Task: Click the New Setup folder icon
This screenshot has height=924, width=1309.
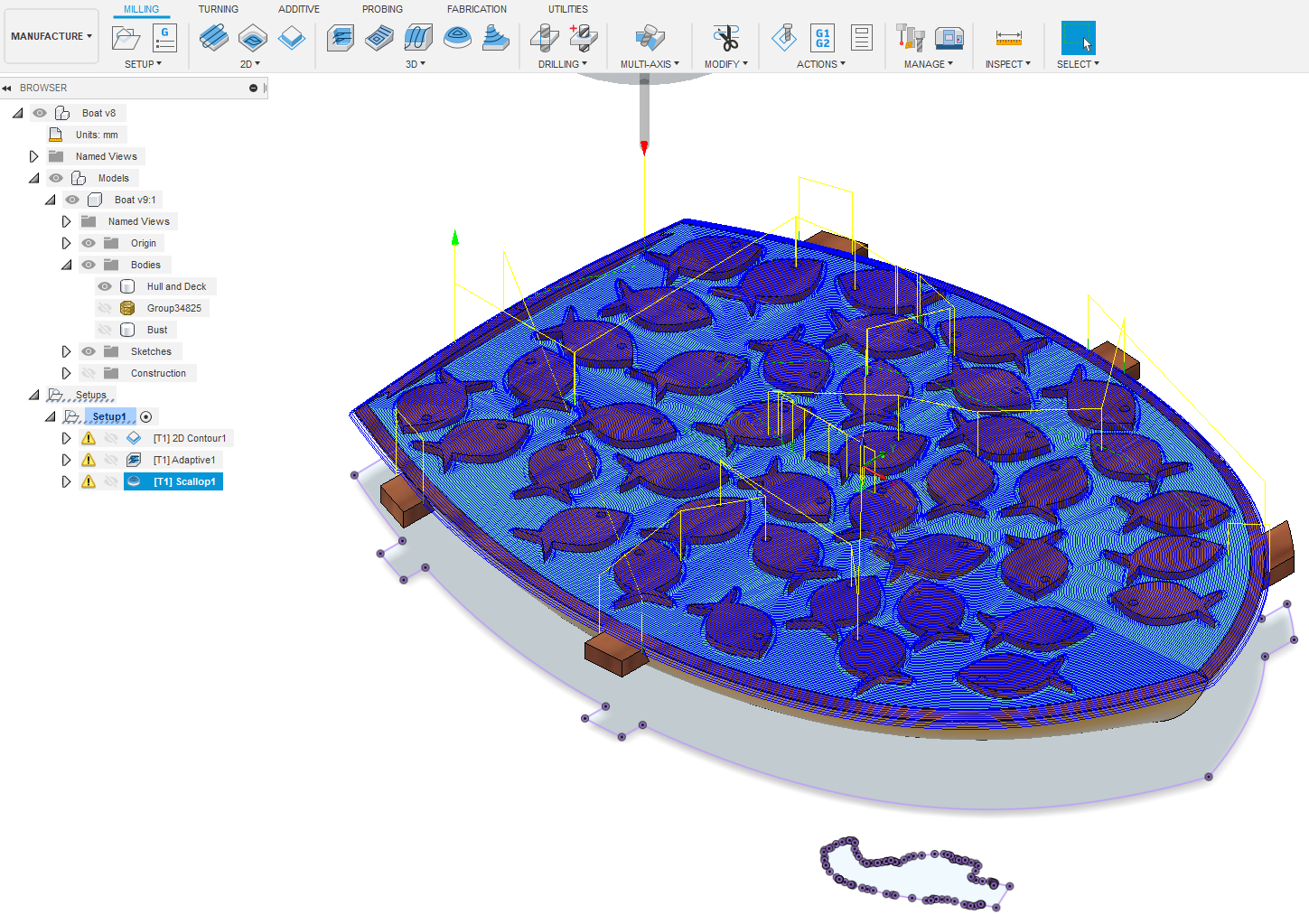Action: 126,38
